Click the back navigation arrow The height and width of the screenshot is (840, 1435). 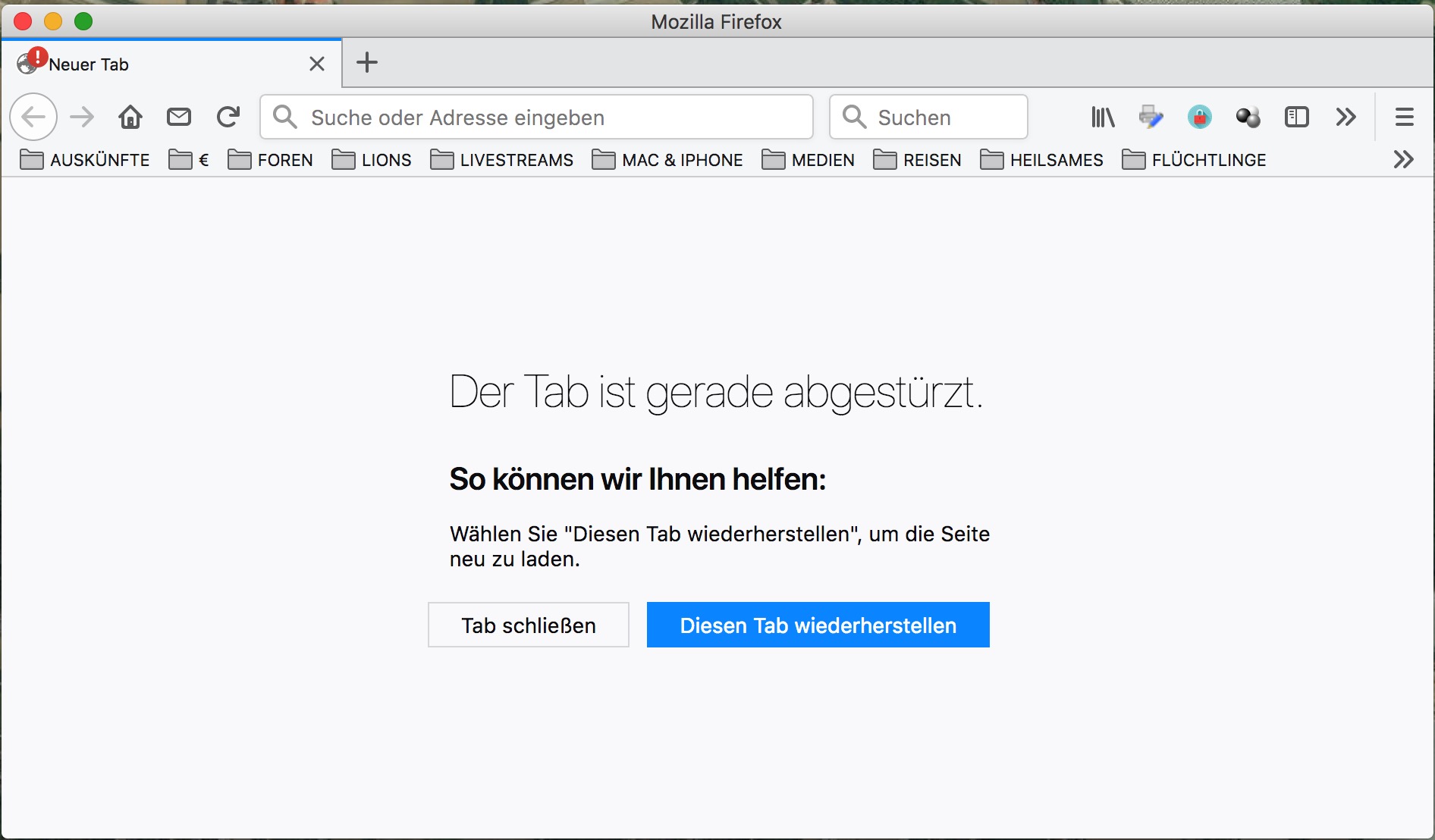33,117
